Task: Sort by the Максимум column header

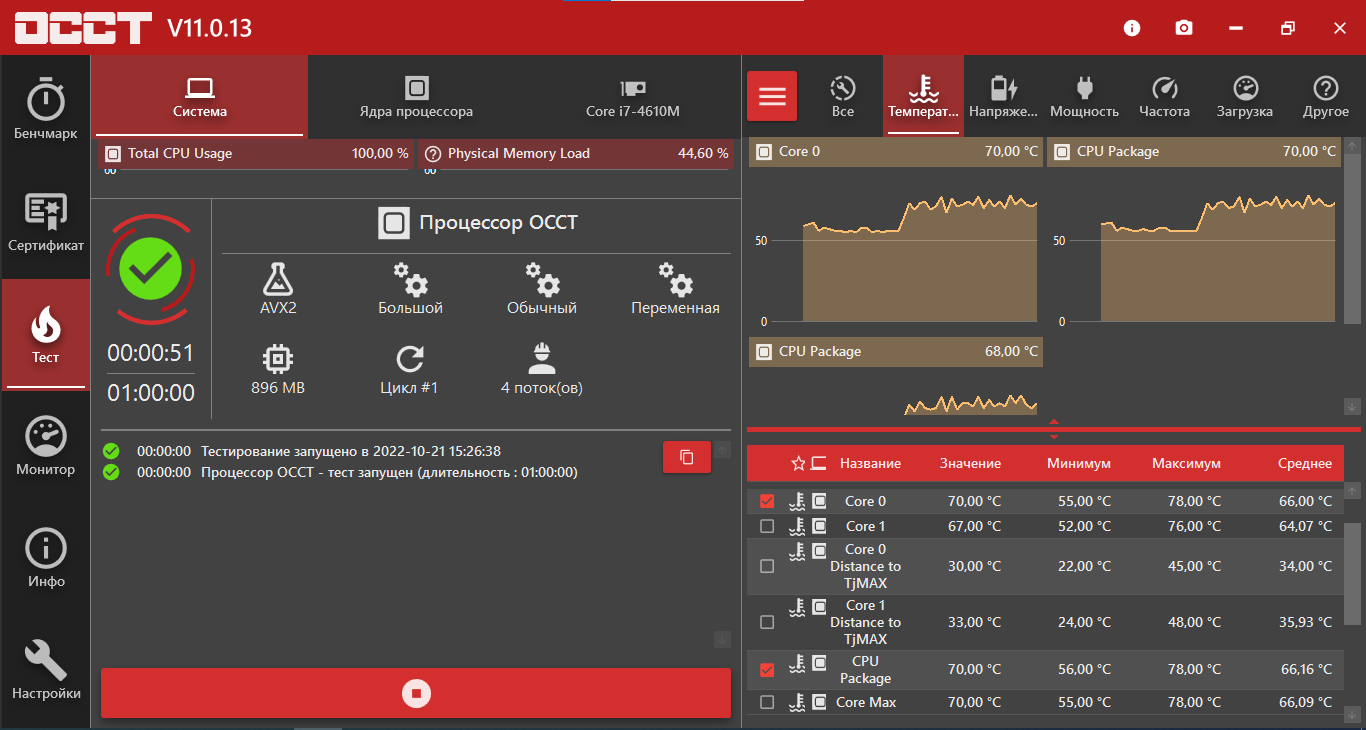Action: (x=1186, y=463)
